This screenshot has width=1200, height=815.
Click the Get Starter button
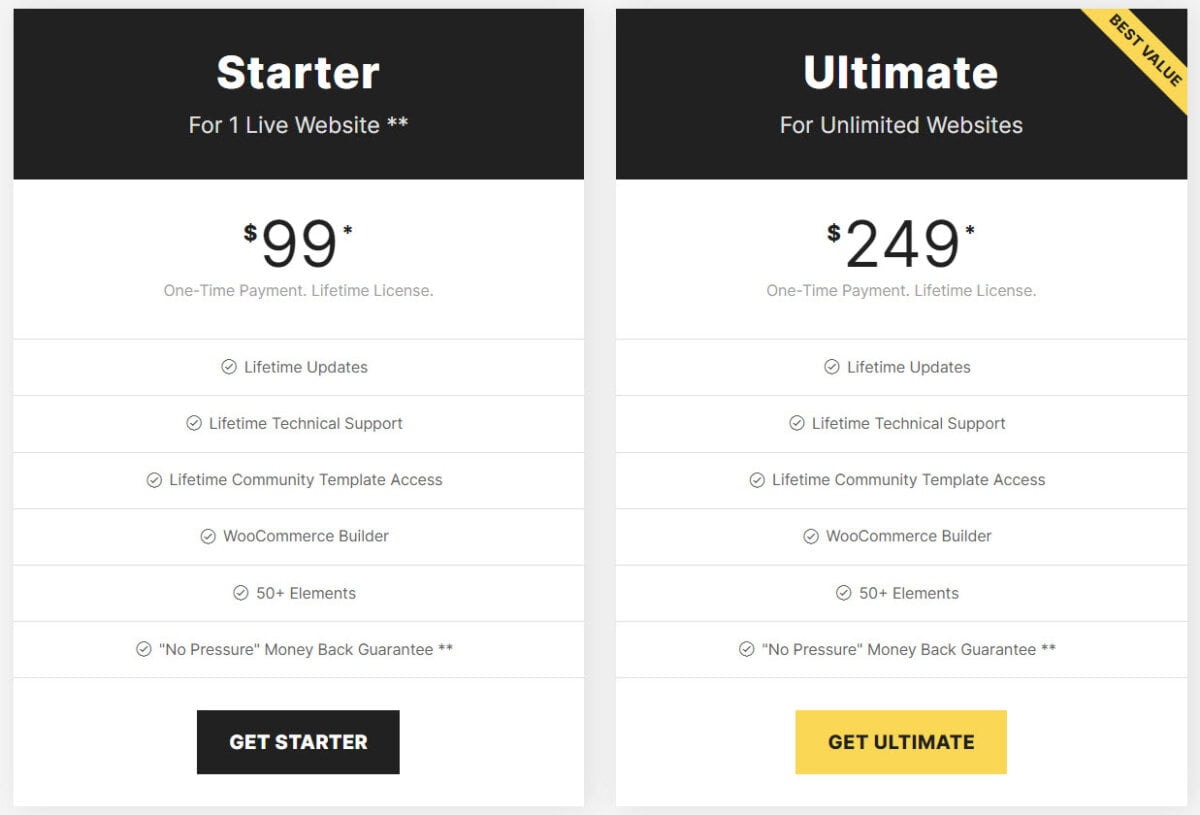pyautogui.click(x=298, y=742)
